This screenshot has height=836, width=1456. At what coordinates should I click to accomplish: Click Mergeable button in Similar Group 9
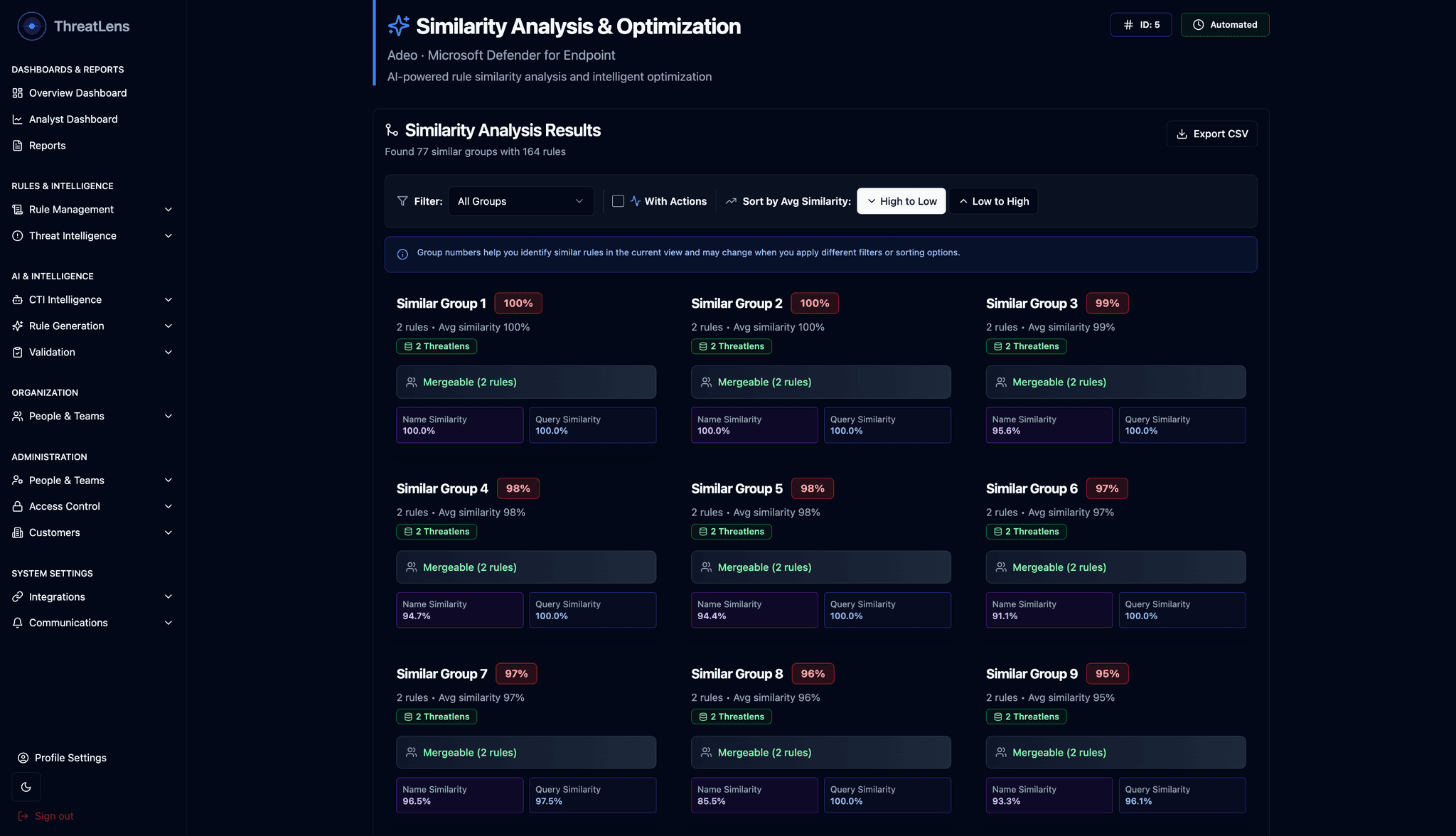click(x=1115, y=753)
